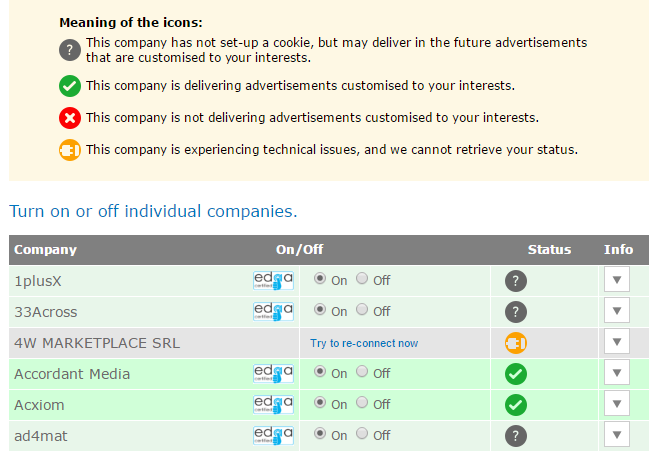Click the edaa certified logo for Acxiom
The width and height of the screenshot is (659, 463).
click(x=273, y=405)
